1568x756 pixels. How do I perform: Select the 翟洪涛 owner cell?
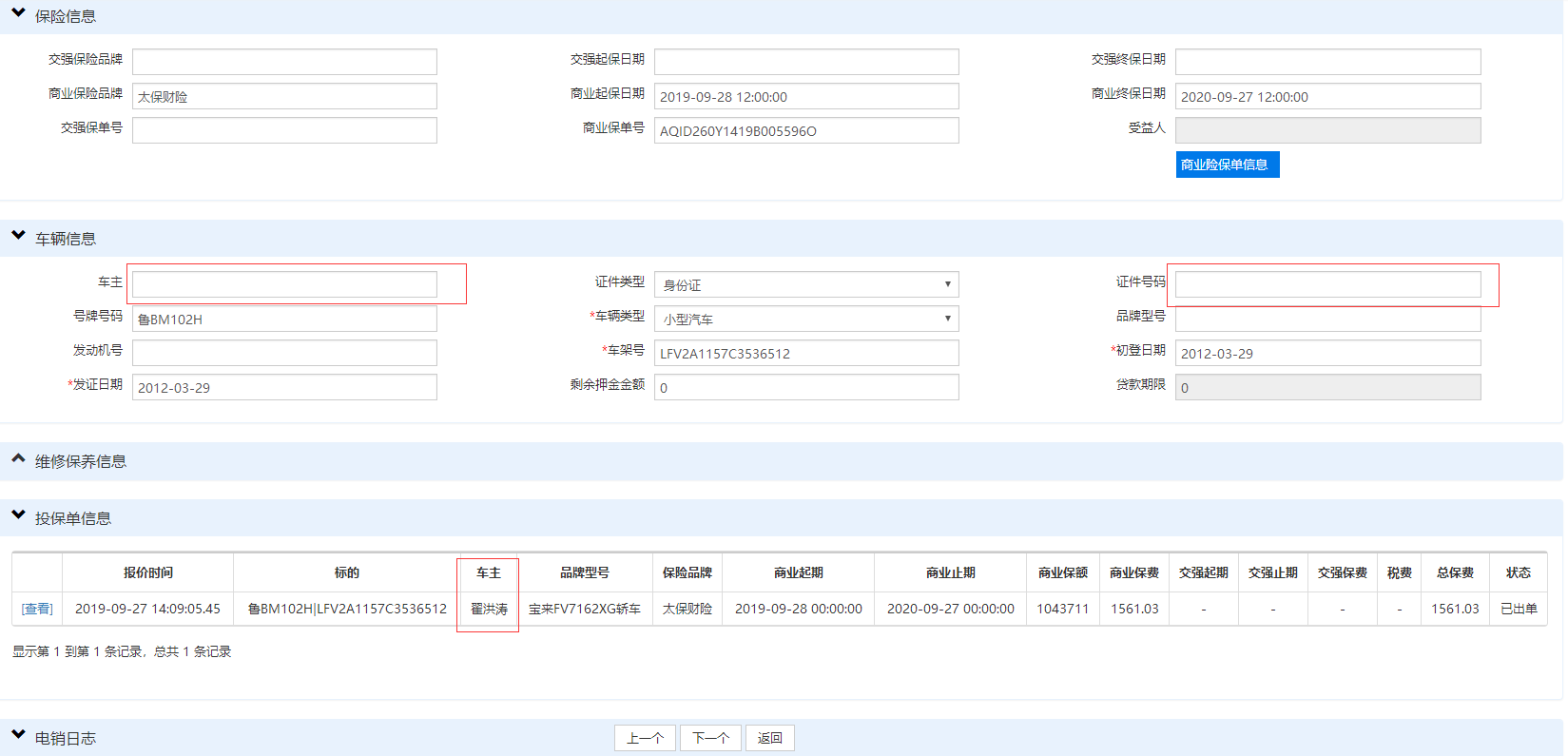489,609
